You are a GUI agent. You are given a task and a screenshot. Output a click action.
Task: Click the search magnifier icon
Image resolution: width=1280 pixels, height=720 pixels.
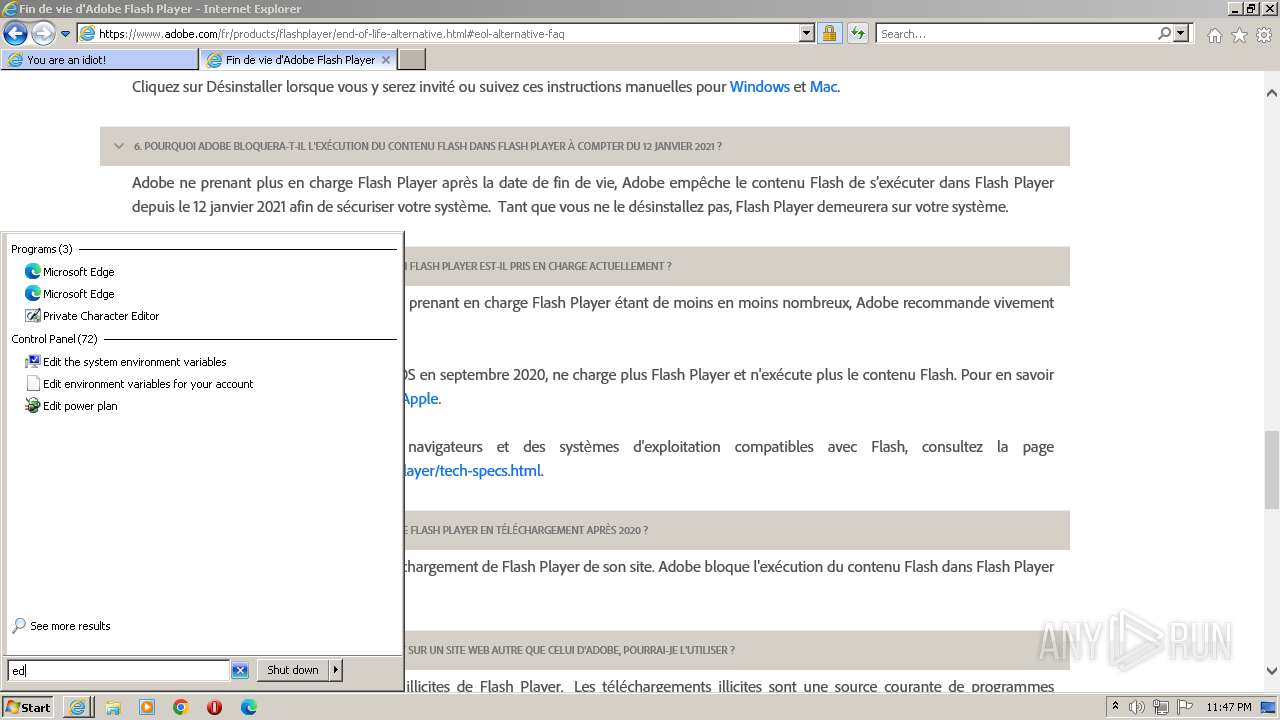1165,34
